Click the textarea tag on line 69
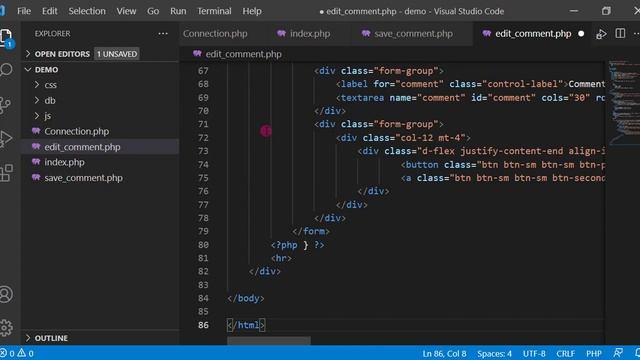Image resolution: width=640 pixels, height=360 pixels. pyautogui.click(x=360, y=98)
